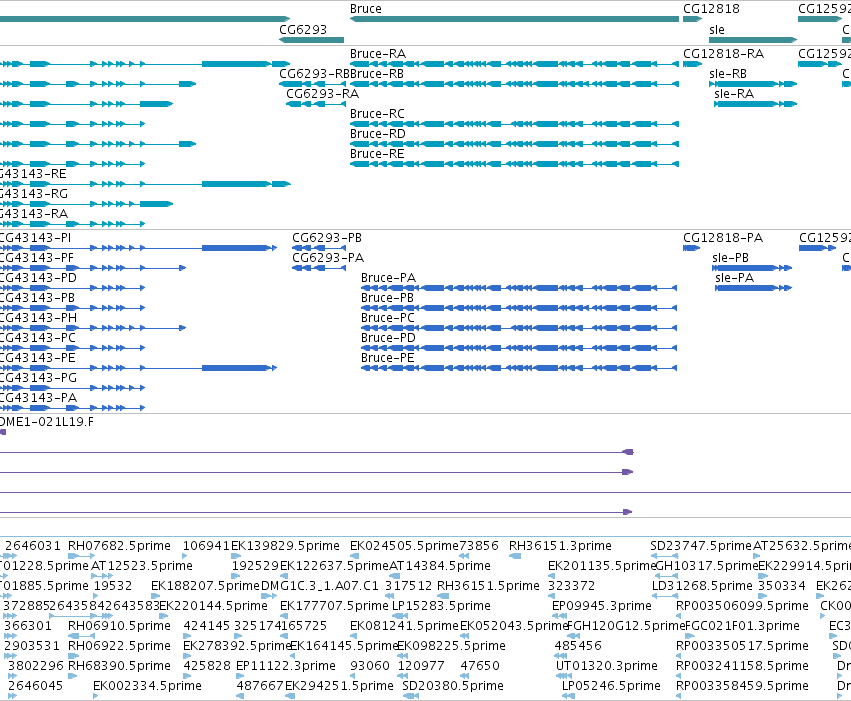Click the Bruce-PD protein label
This screenshot has width=851, height=701.
pyautogui.click(x=389, y=338)
